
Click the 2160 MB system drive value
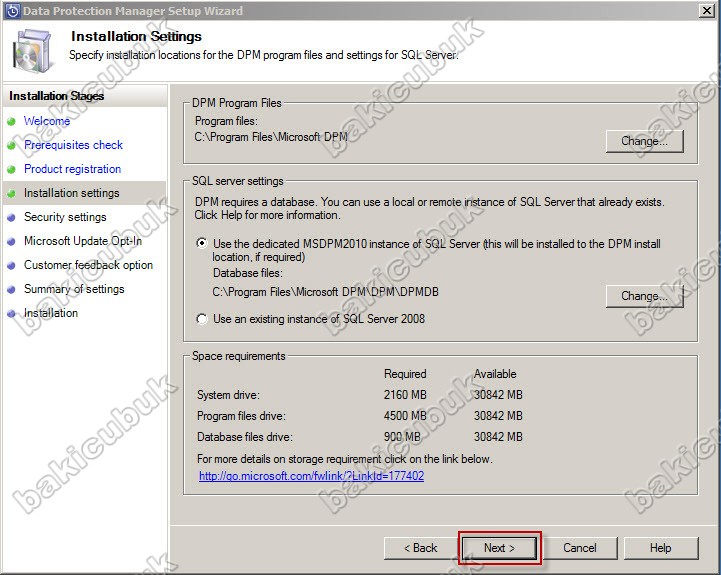click(405, 395)
